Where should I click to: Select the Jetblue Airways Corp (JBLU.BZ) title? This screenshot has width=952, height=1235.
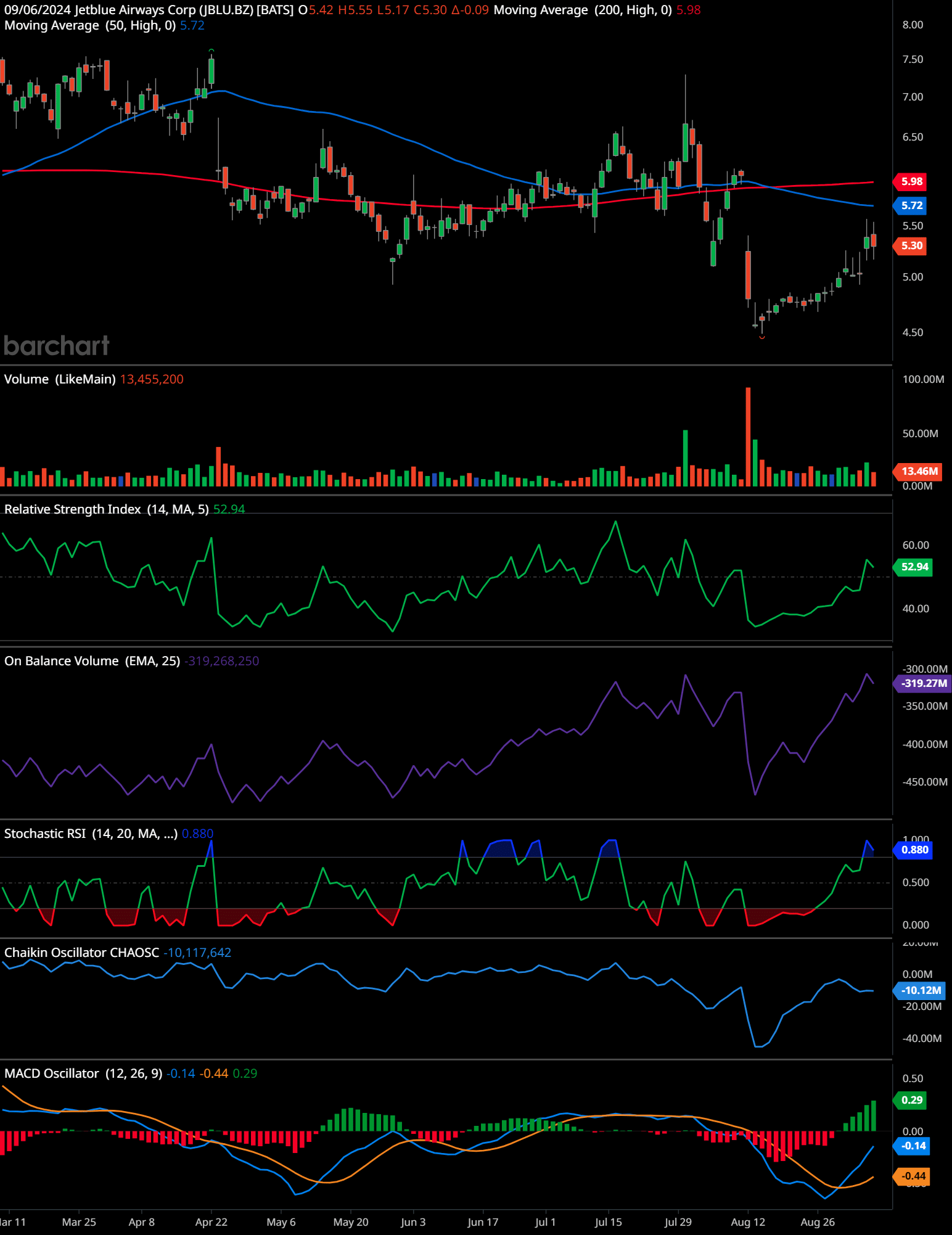[184, 10]
